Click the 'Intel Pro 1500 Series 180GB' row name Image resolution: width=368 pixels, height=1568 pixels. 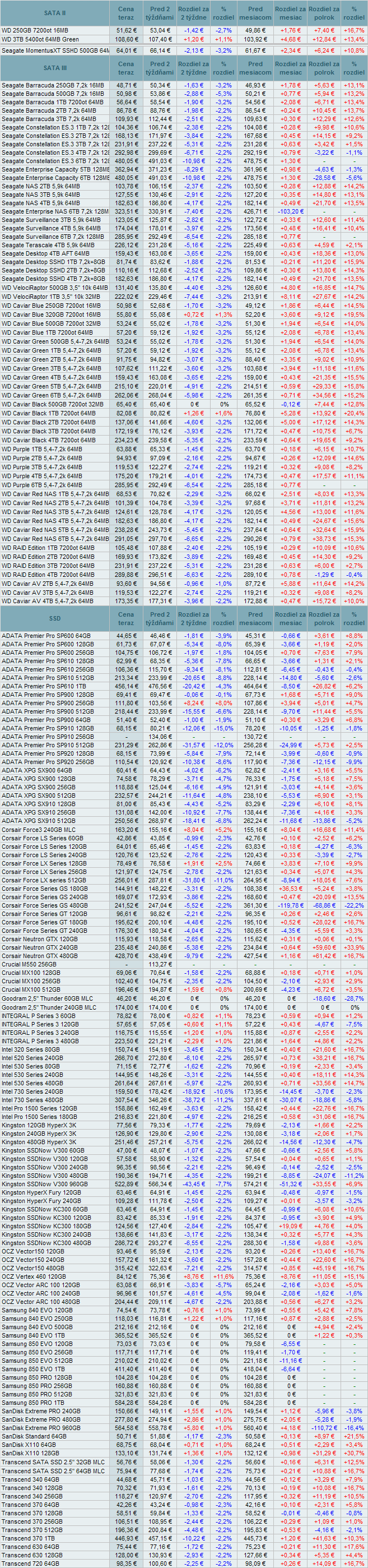40,1117
